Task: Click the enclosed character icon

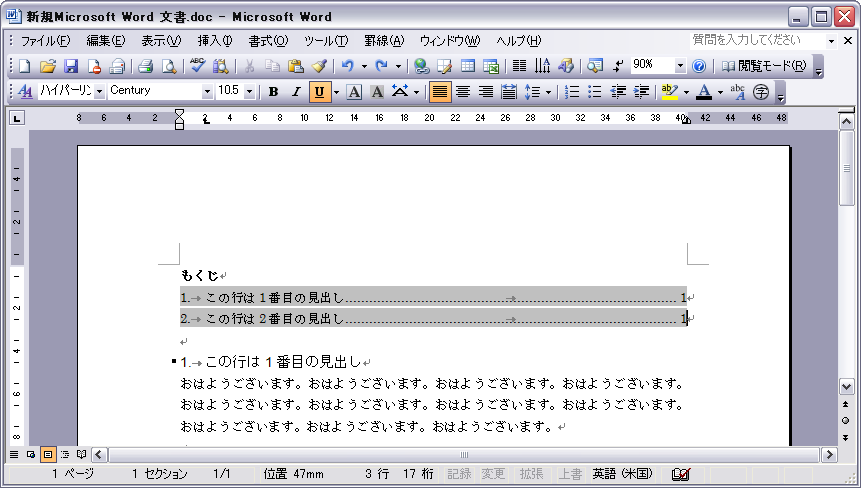Action: (x=761, y=92)
